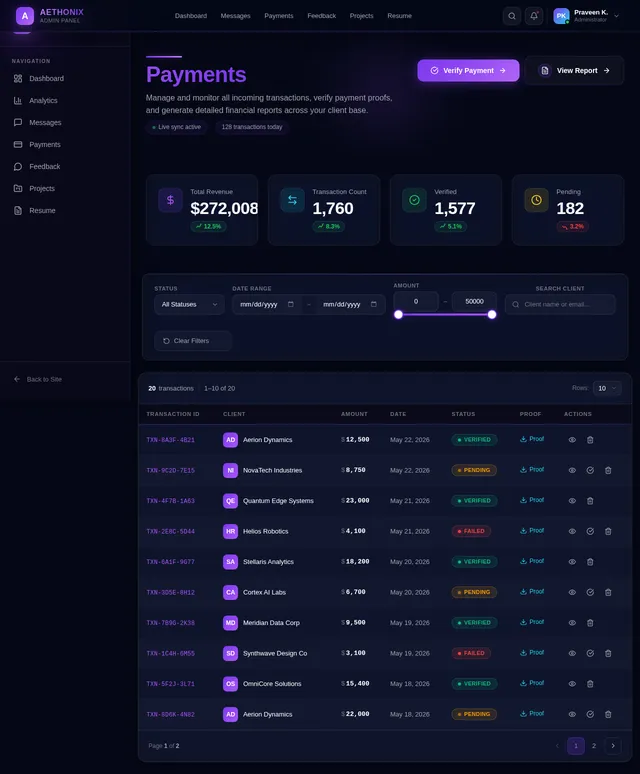The image size is (640, 774).
Task: Download Proof for the Helios Robotics transaction
Action: point(532,531)
